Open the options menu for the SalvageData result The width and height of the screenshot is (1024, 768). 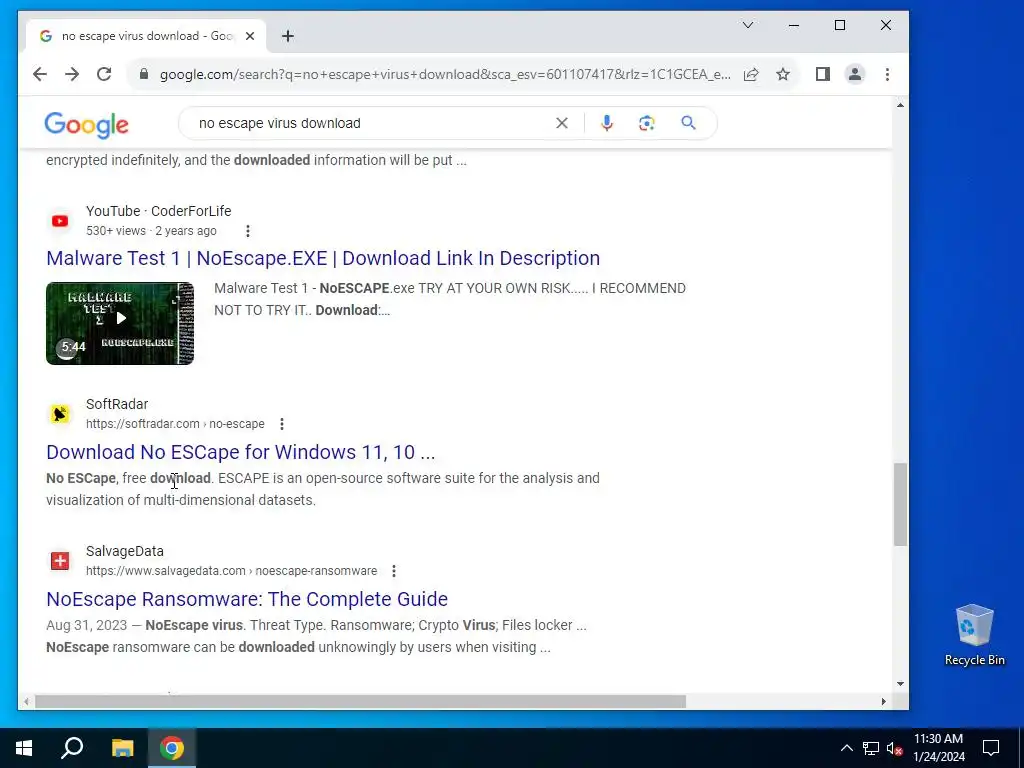click(x=394, y=571)
